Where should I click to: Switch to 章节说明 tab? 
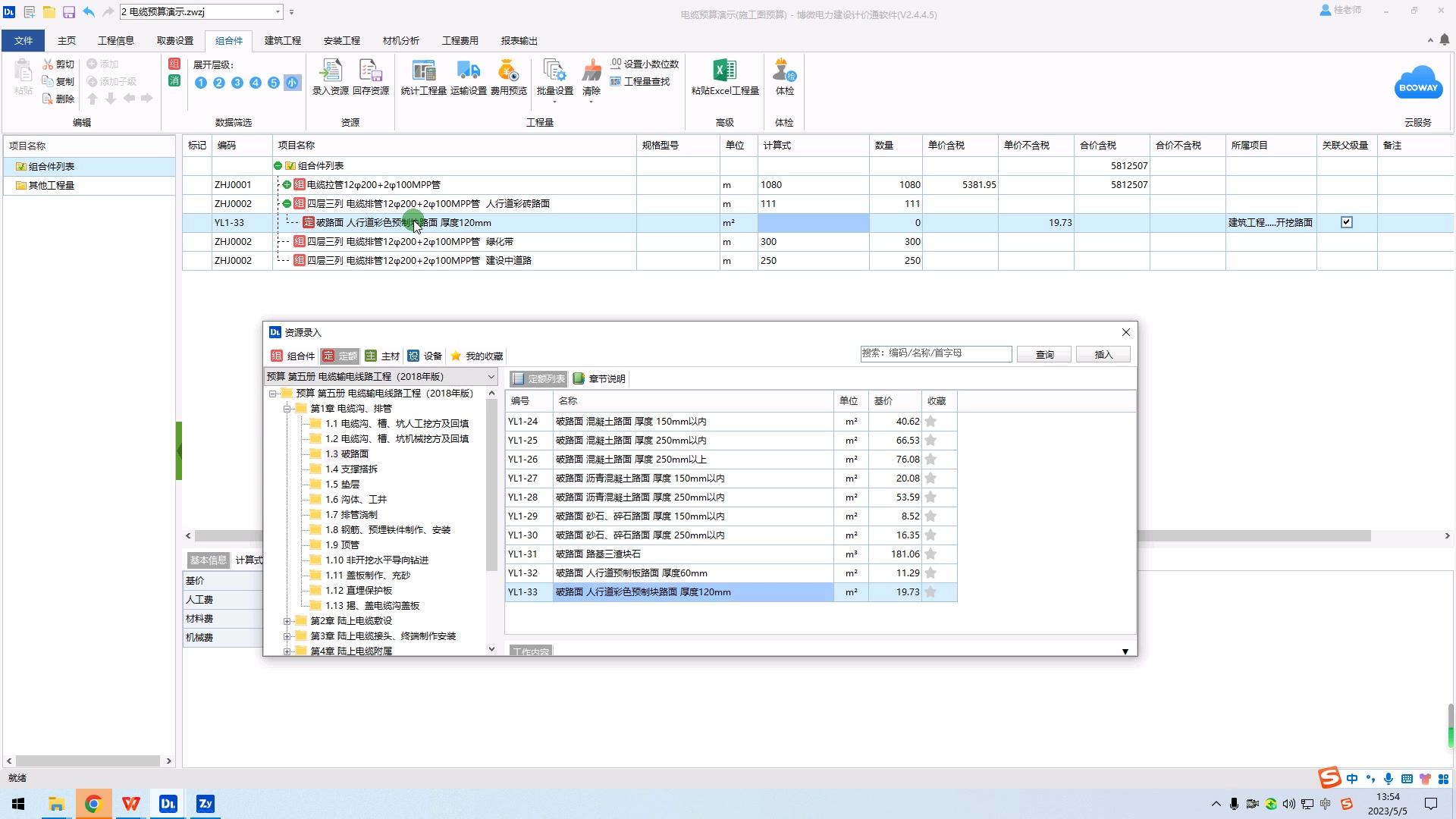coord(599,379)
